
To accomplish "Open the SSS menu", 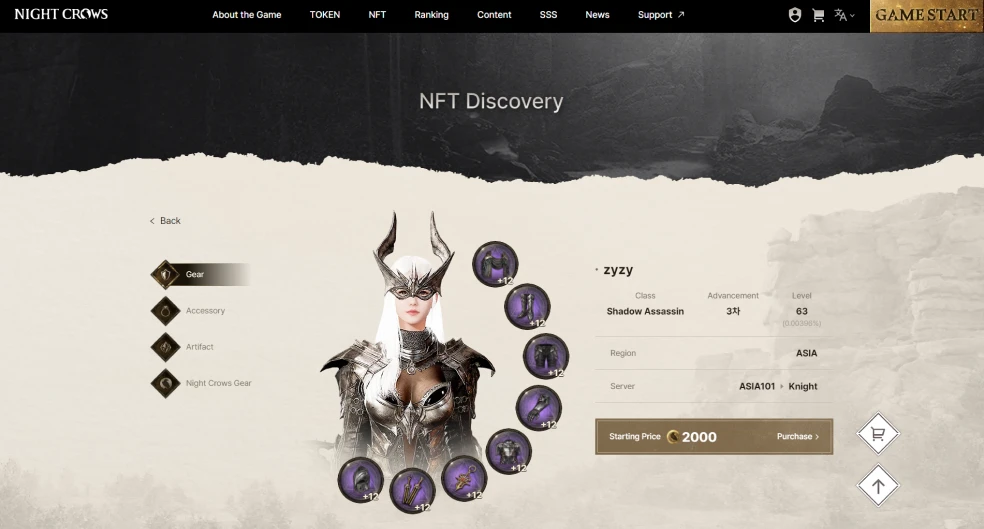I will [548, 15].
